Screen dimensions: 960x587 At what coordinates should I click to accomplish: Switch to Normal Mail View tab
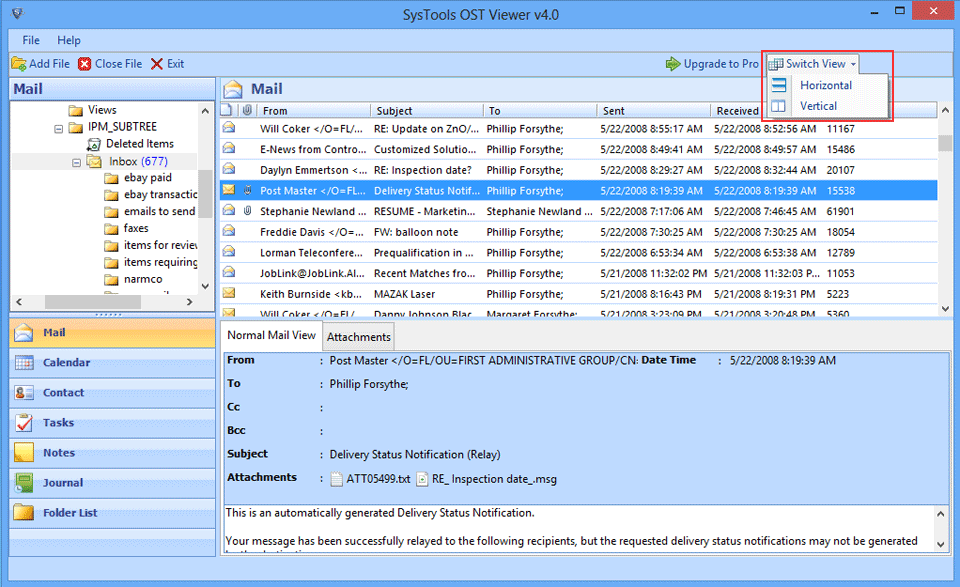(271, 335)
